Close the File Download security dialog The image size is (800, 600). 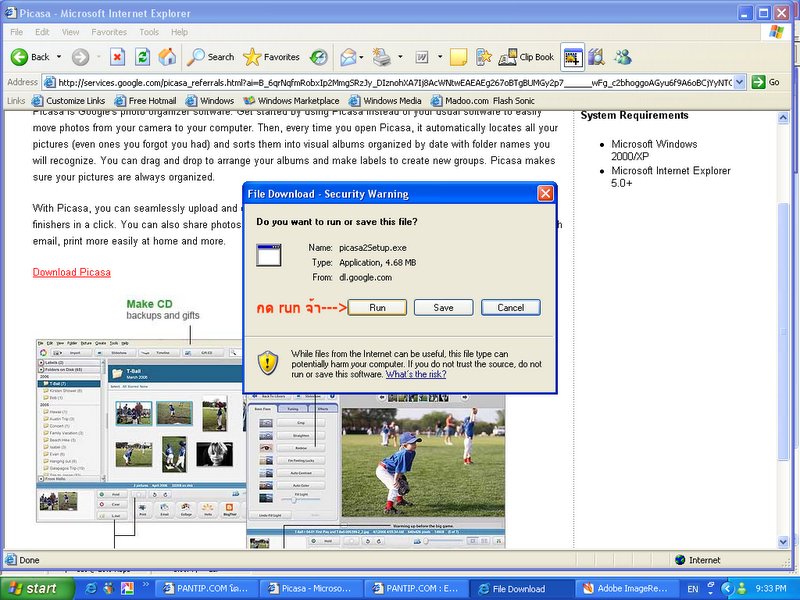pyautogui.click(x=545, y=194)
